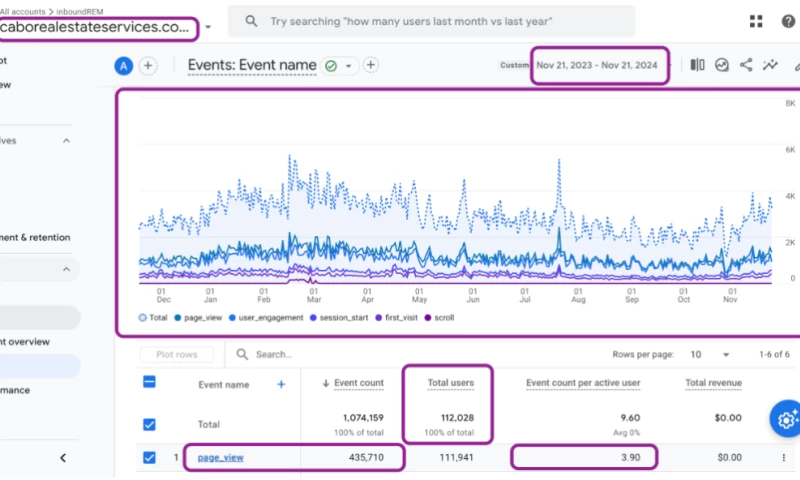Collapse the second sidebar section chevron
800x480 pixels.
[66, 269]
